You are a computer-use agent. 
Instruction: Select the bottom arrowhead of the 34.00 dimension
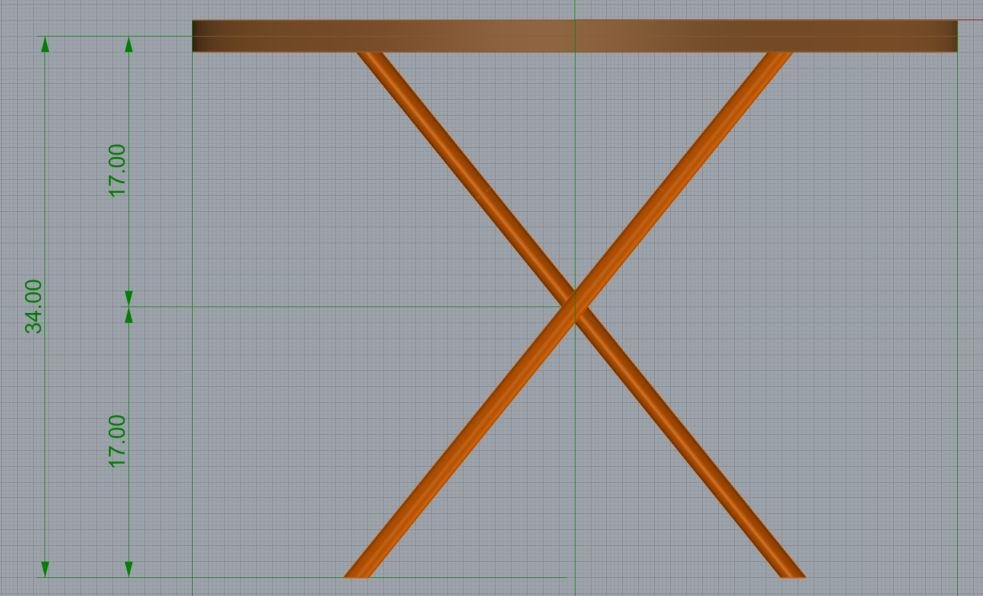pos(45,567)
